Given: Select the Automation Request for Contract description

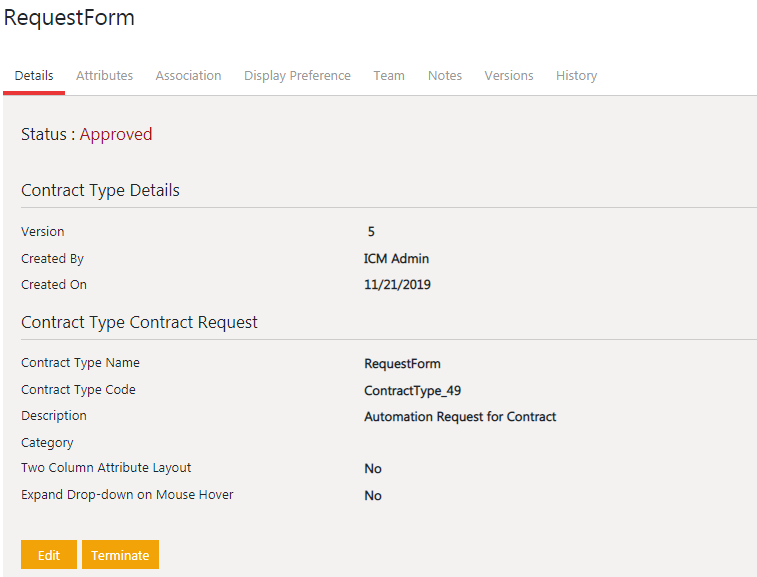Looking at the screenshot, I should [x=460, y=416].
